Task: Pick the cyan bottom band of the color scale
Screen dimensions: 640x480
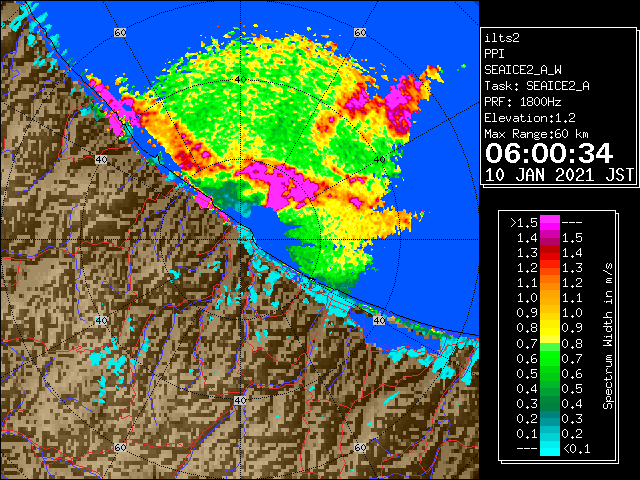Action: pos(550,448)
